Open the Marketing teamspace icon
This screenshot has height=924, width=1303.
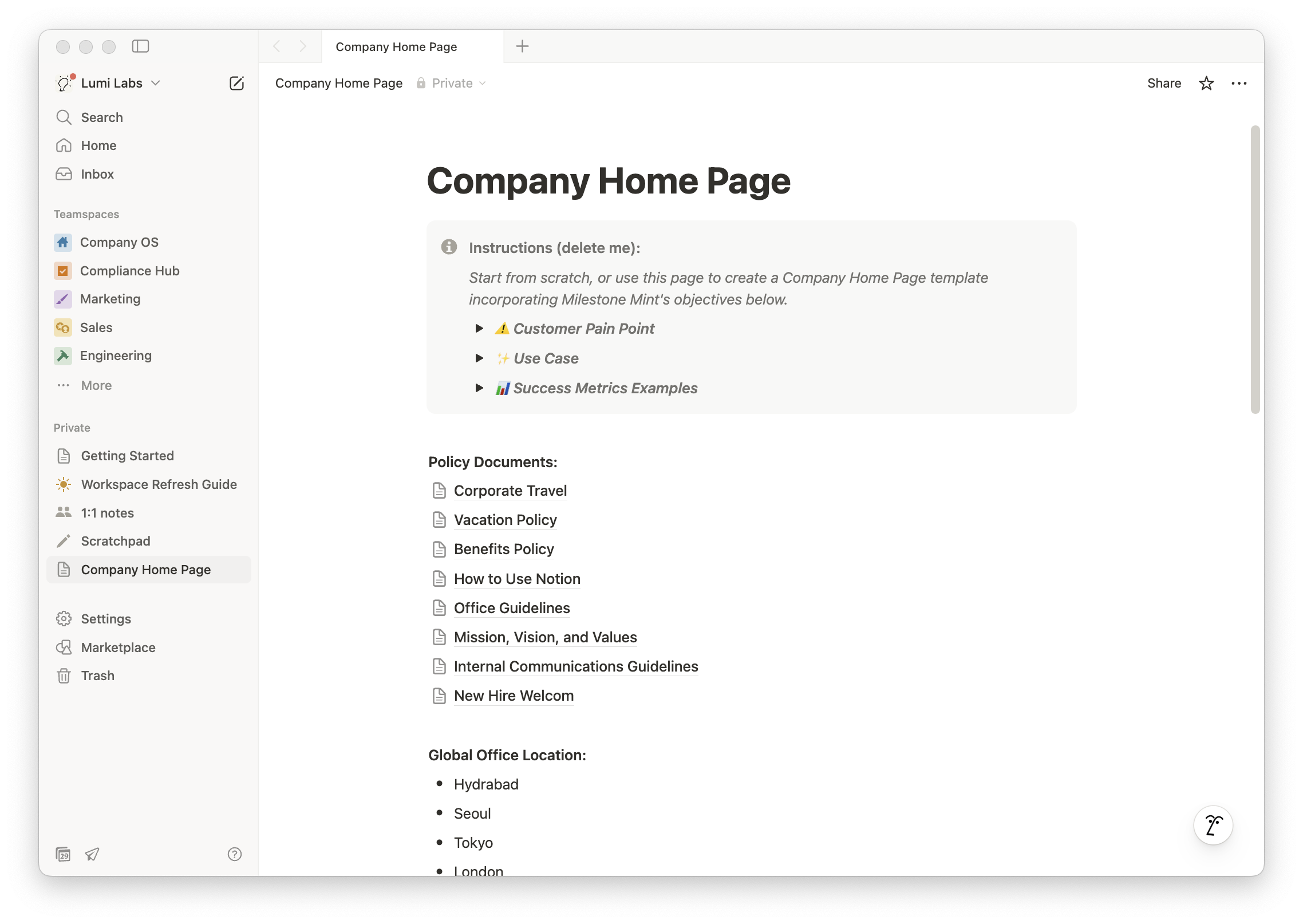(63, 299)
